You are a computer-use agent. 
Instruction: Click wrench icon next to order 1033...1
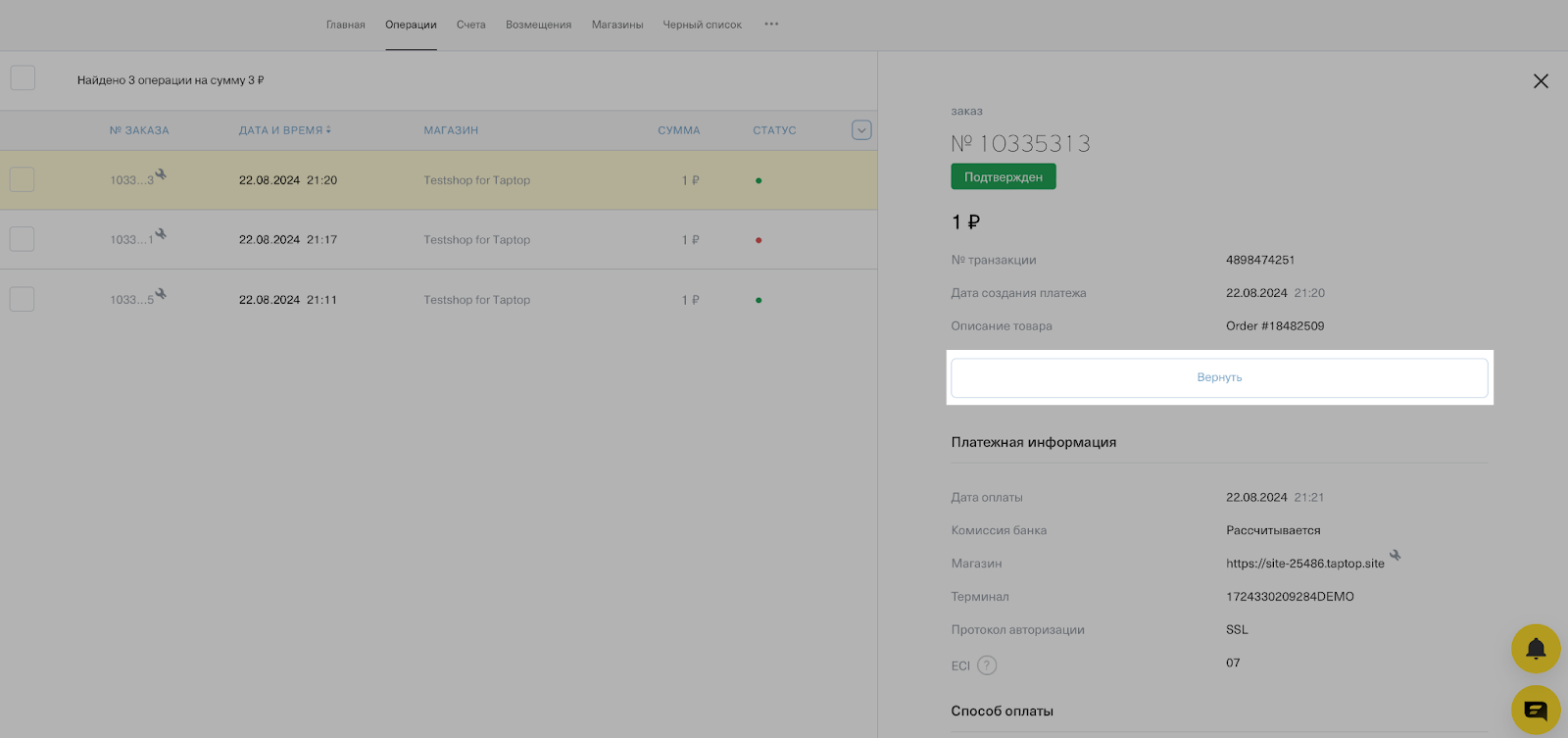tap(161, 234)
